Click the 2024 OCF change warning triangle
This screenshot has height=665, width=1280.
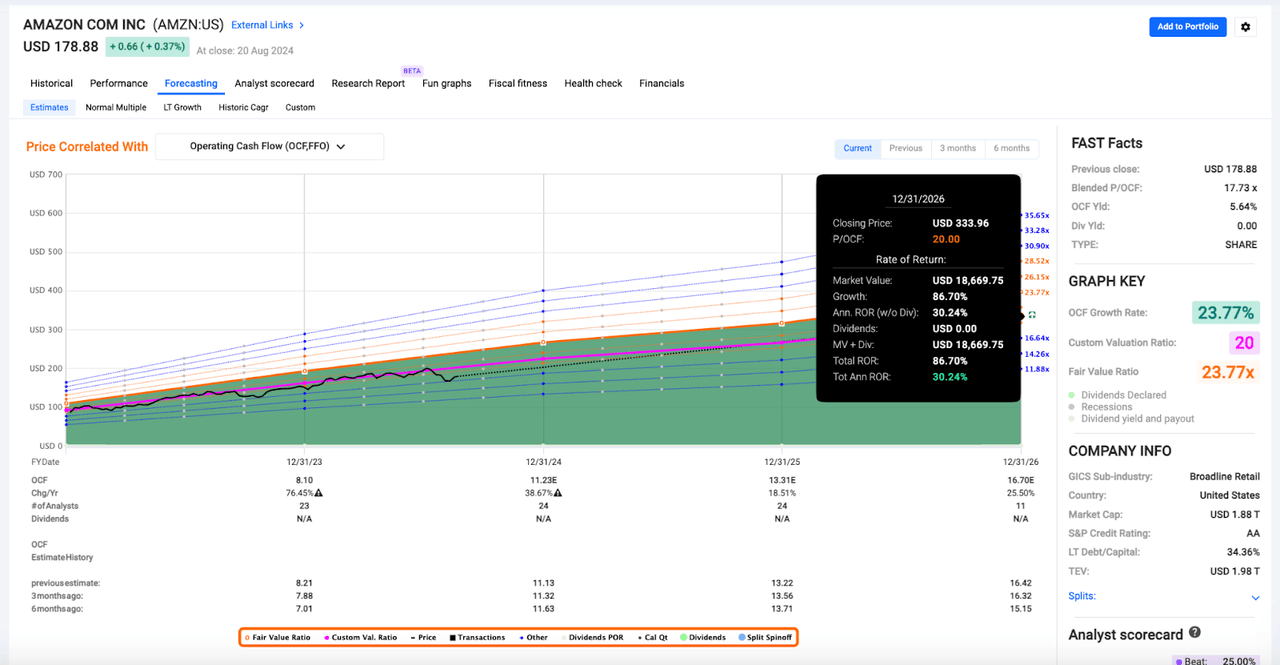click(557, 493)
